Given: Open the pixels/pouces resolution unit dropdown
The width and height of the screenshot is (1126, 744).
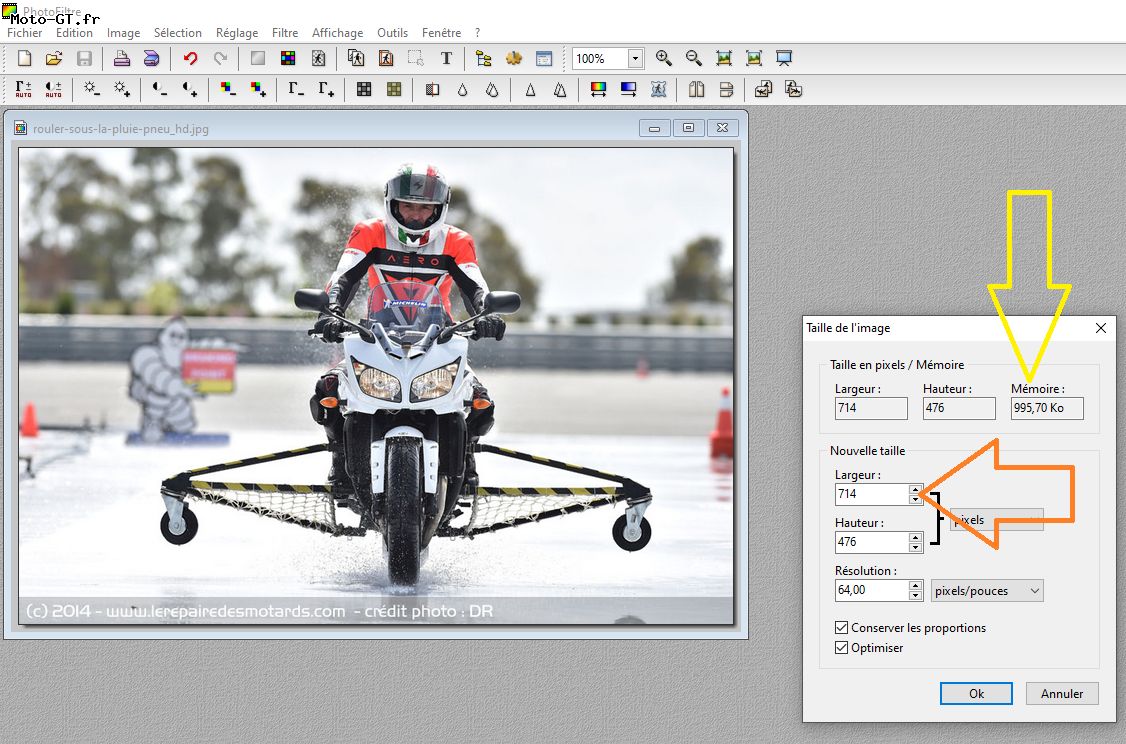Looking at the screenshot, I should (987, 591).
